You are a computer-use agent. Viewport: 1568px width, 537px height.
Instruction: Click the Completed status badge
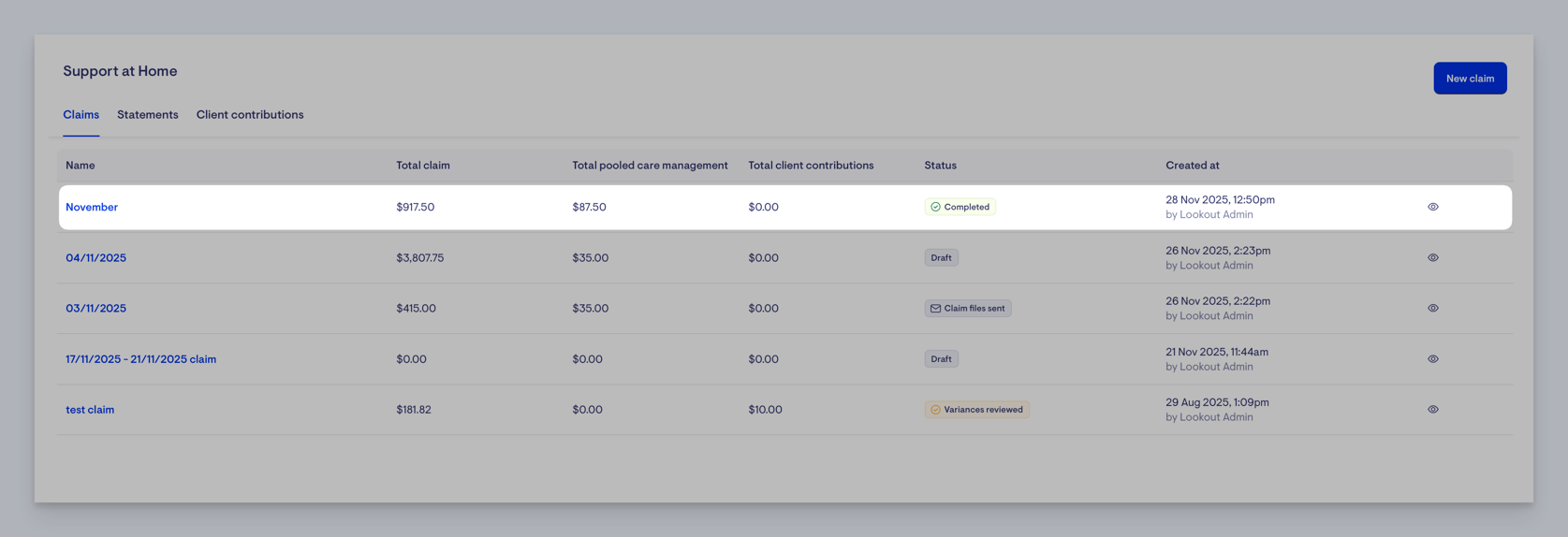click(x=960, y=207)
